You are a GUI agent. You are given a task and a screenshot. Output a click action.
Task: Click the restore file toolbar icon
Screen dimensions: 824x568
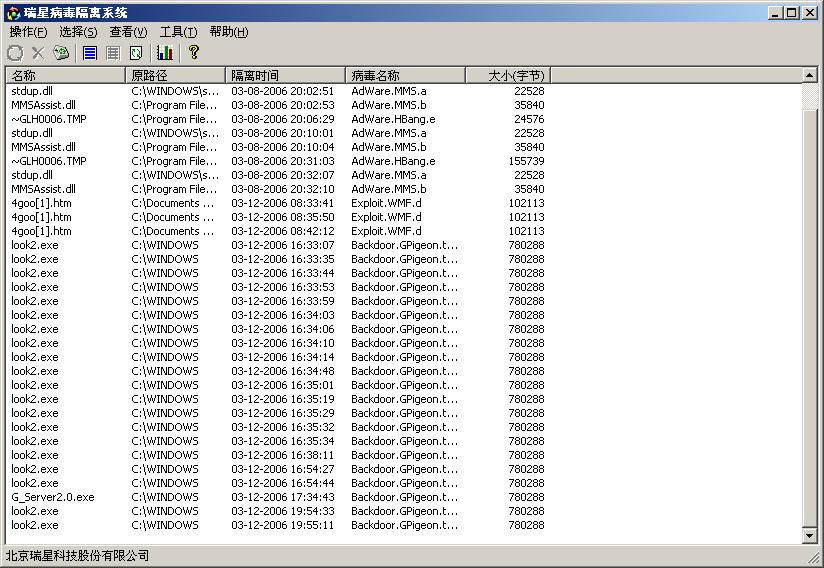click(15, 53)
